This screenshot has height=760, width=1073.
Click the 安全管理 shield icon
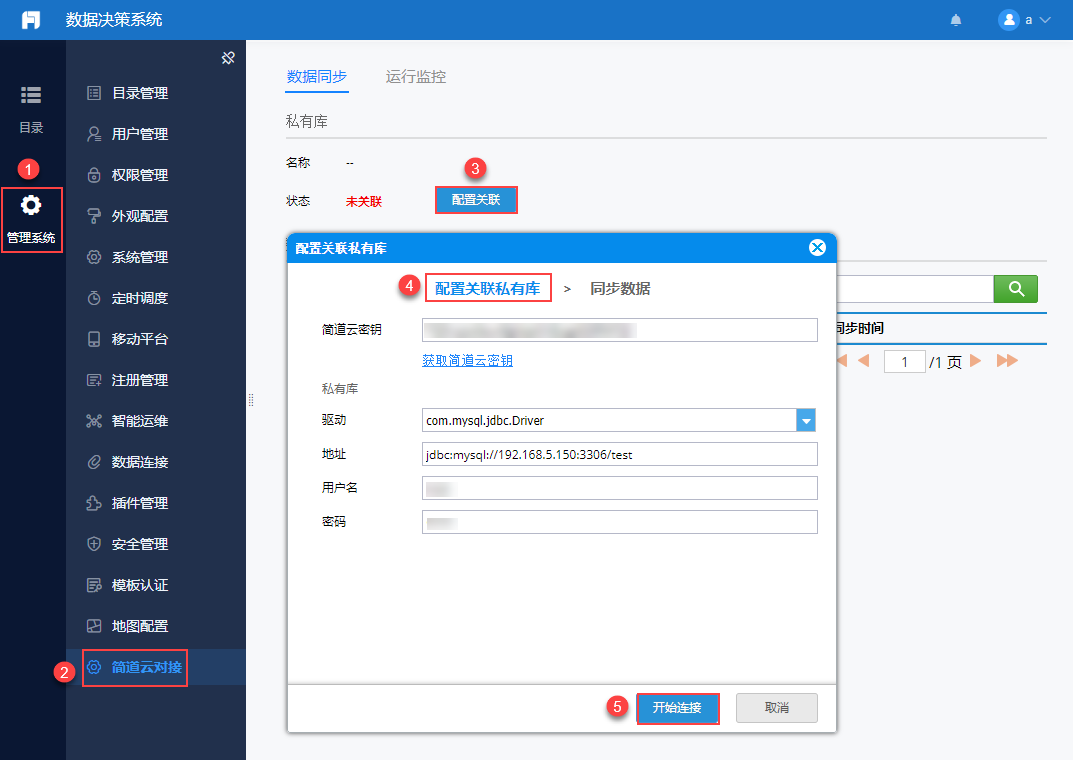click(94, 545)
